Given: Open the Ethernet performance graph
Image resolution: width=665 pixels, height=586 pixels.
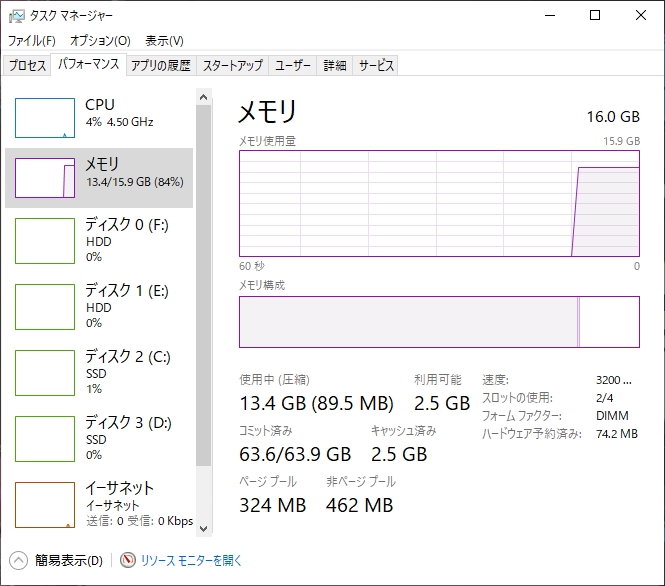Looking at the screenshot, I should click(45, 504).
